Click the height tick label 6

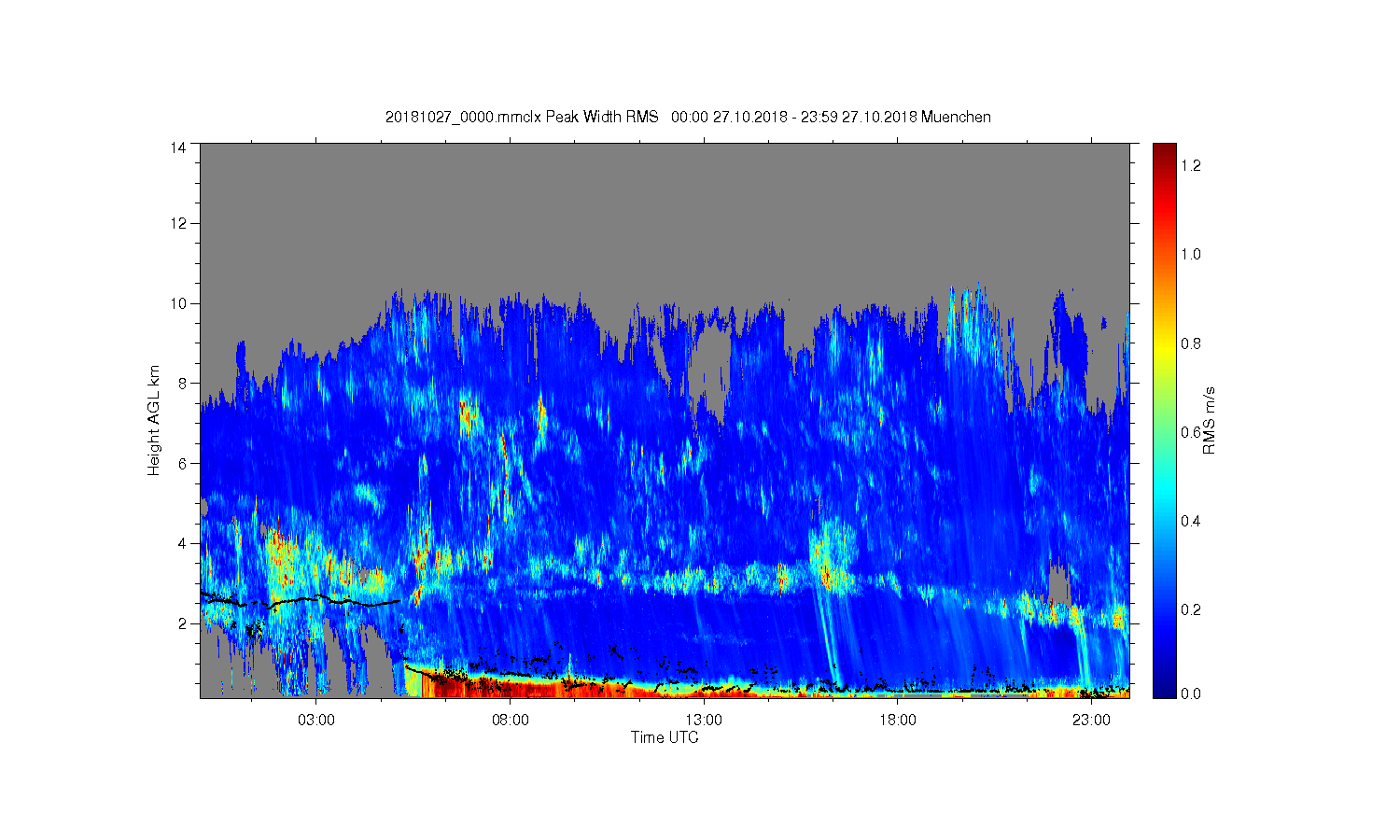point(183,463)
